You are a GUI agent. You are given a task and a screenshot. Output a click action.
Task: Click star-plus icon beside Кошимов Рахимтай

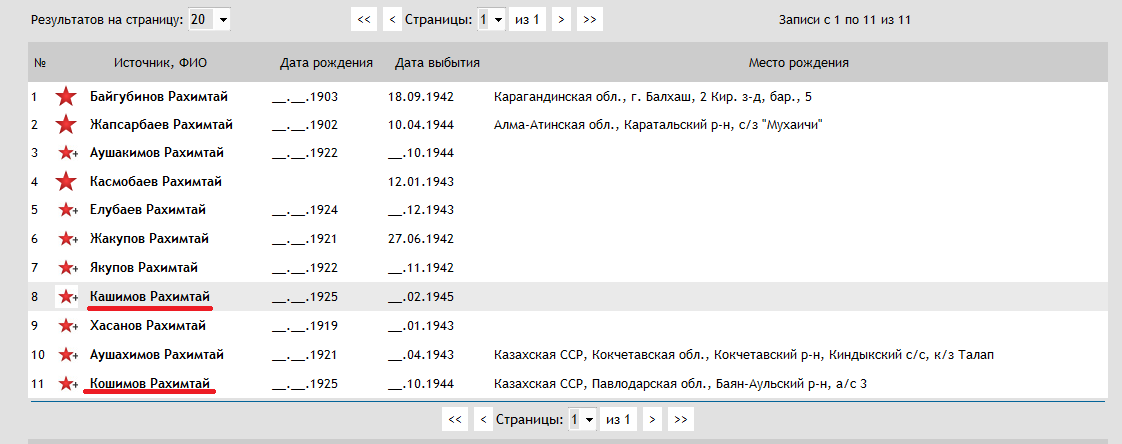click(x=68, y=384)
